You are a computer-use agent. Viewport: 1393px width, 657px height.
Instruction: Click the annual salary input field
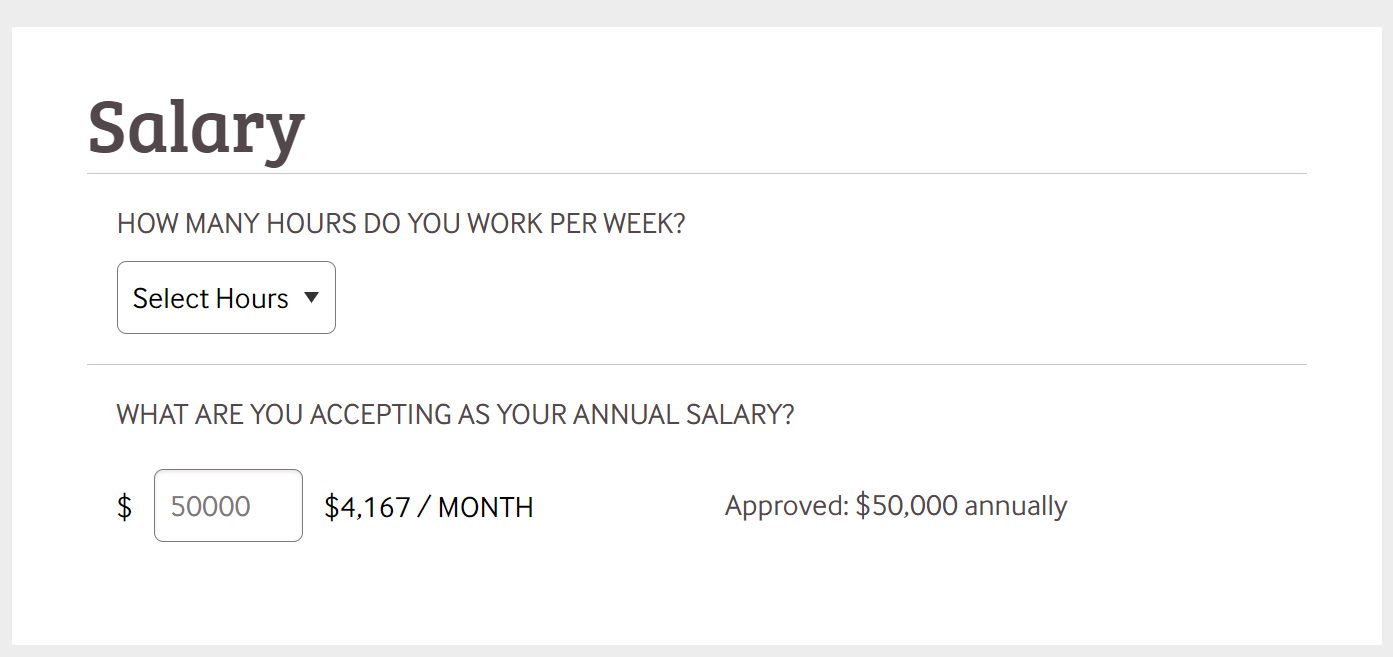coord(228,506)
